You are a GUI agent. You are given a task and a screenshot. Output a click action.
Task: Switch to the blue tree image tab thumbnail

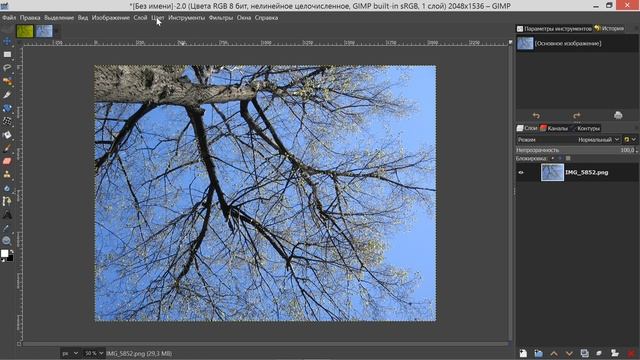pyautogui.click(x=44, y=31)
